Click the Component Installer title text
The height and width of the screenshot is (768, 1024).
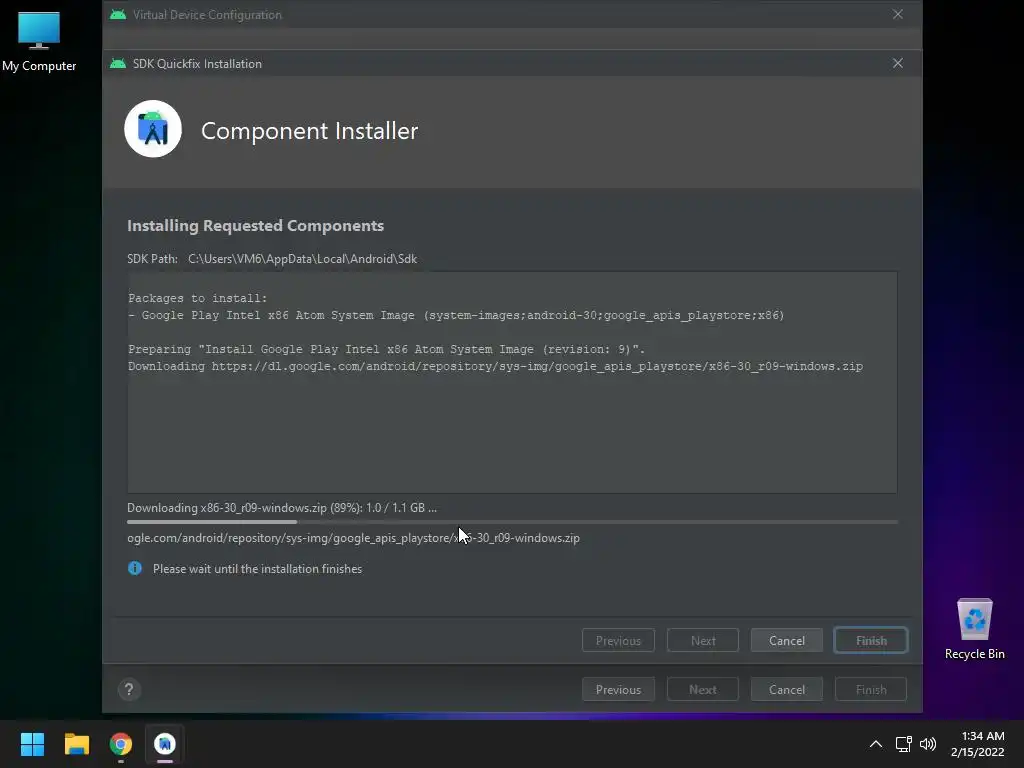click(x=310, y=131)
